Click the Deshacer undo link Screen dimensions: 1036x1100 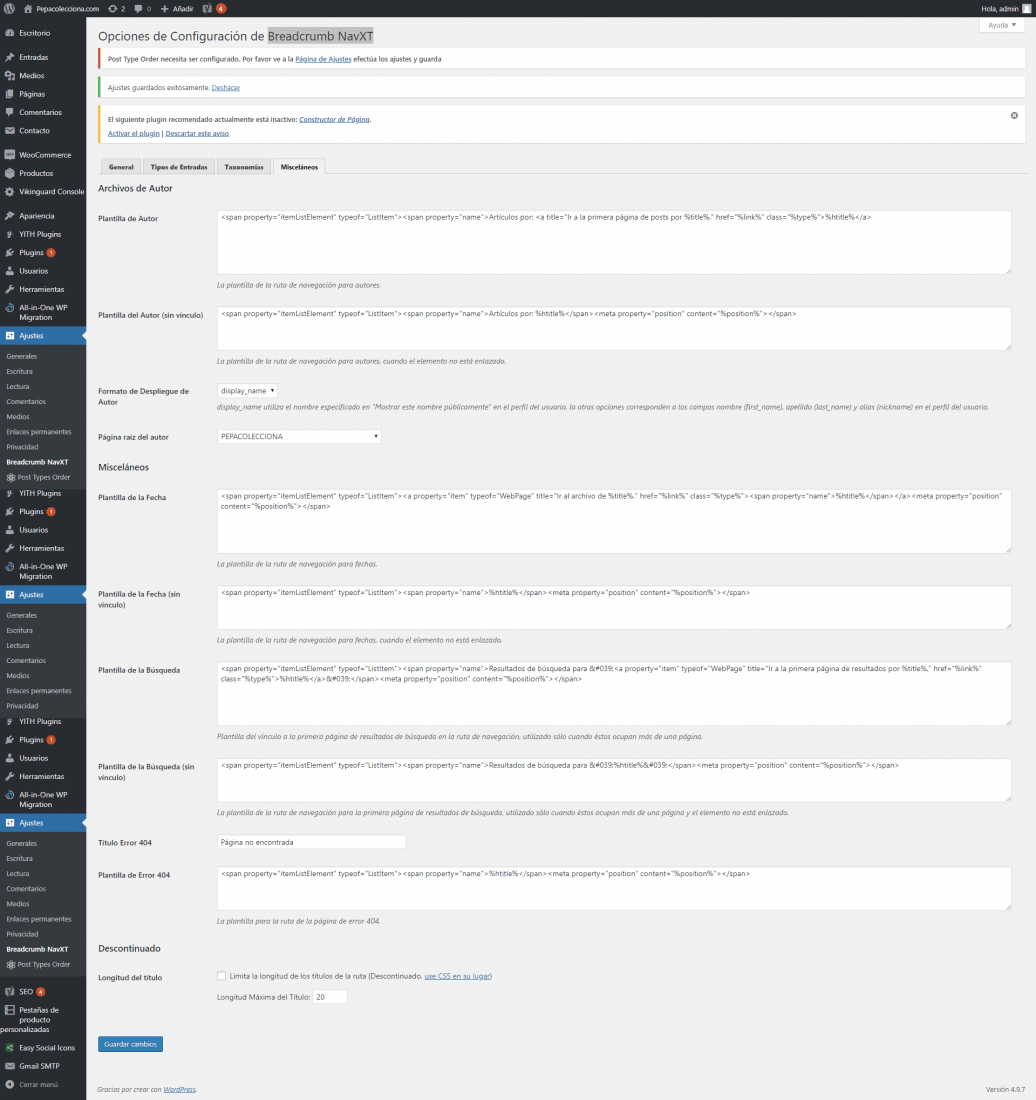[x=226, y=88]
